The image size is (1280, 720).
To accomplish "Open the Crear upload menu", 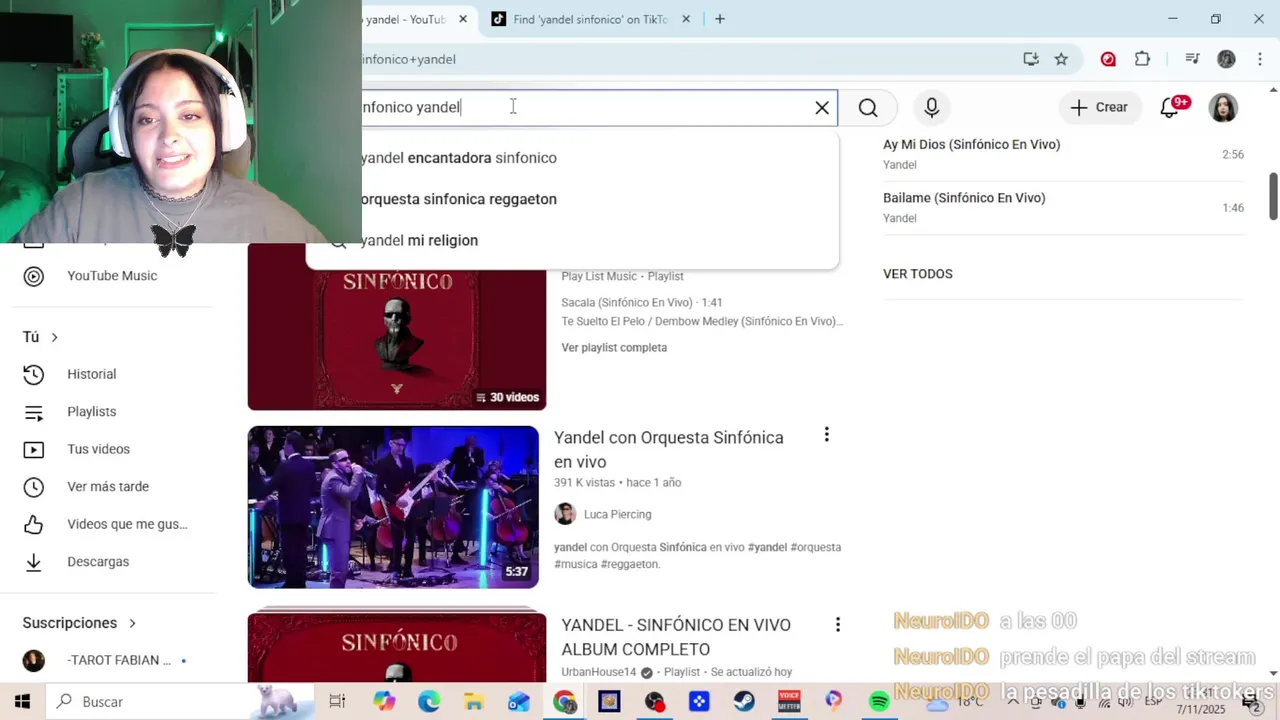I will click(x=1099, y=107).
